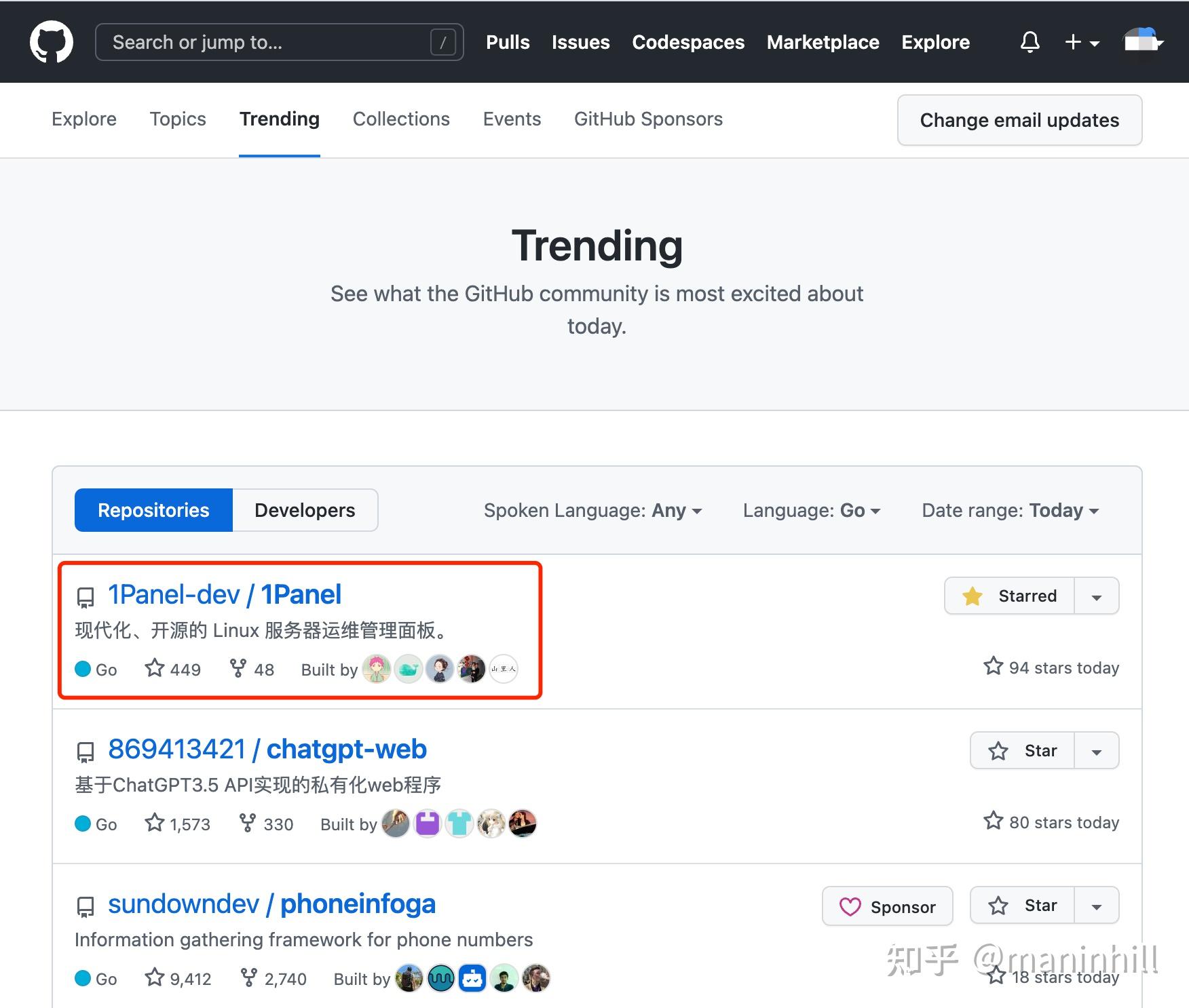Star the chatgpt-web repository
This screenshot has width=1189, height=1008.
(x=1021, y=750)
